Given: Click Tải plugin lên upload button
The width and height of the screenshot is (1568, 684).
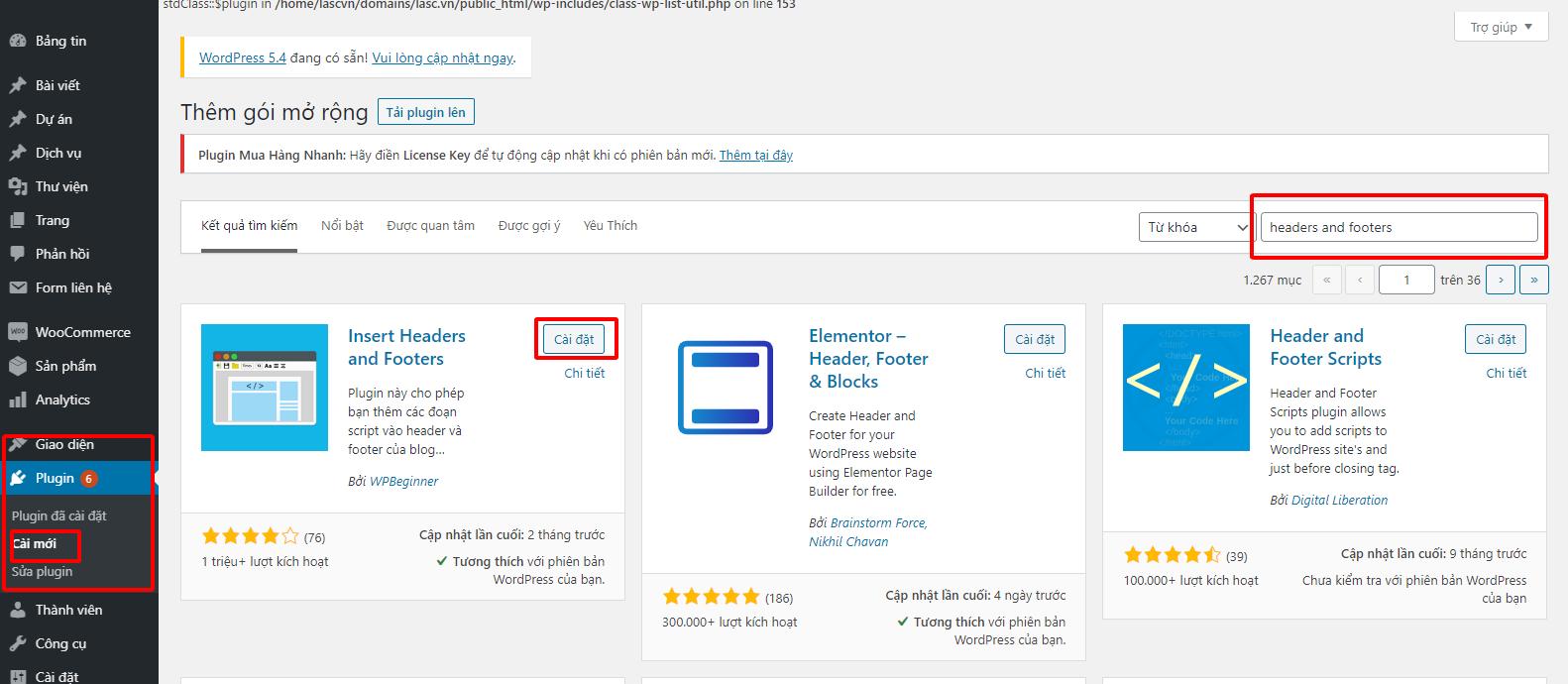Looking at the screenshot, I should [x=426, y=112].
